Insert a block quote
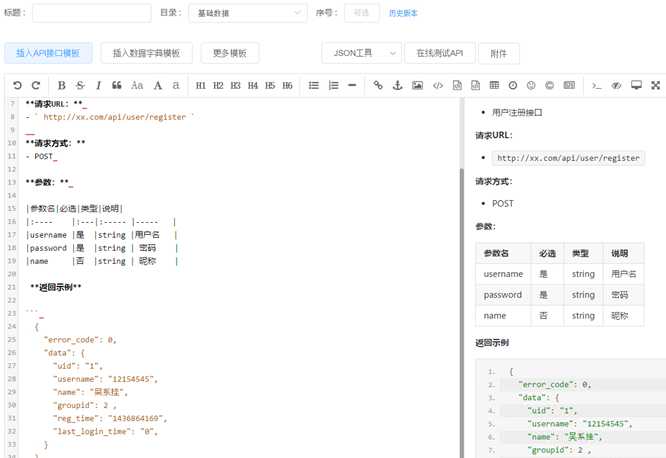This screenshot has width=666, height=458. (117, 85)
